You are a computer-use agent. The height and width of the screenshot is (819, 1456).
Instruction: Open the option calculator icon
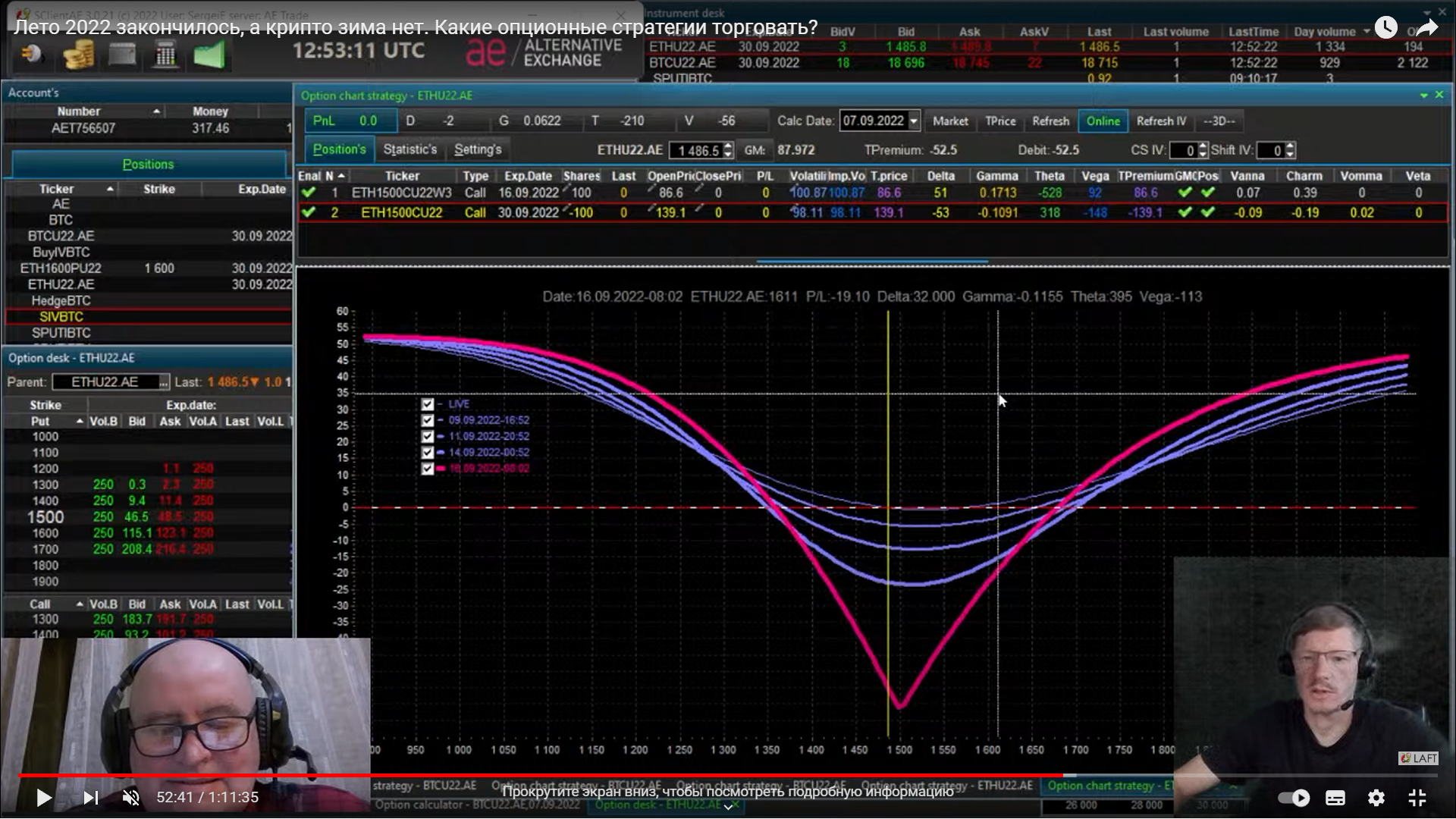(x=165, y=55)
